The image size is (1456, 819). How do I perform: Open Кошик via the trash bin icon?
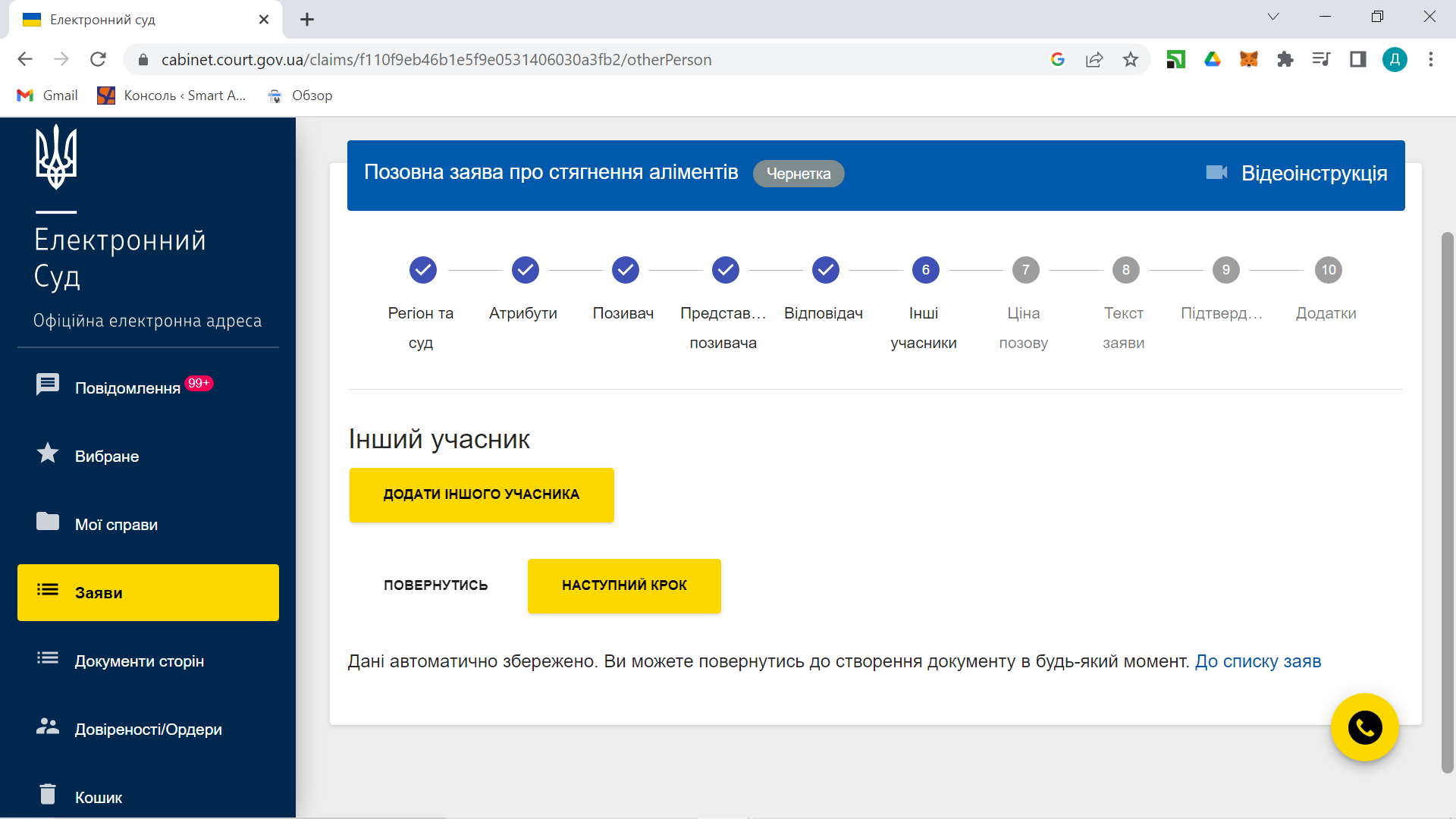48,794
